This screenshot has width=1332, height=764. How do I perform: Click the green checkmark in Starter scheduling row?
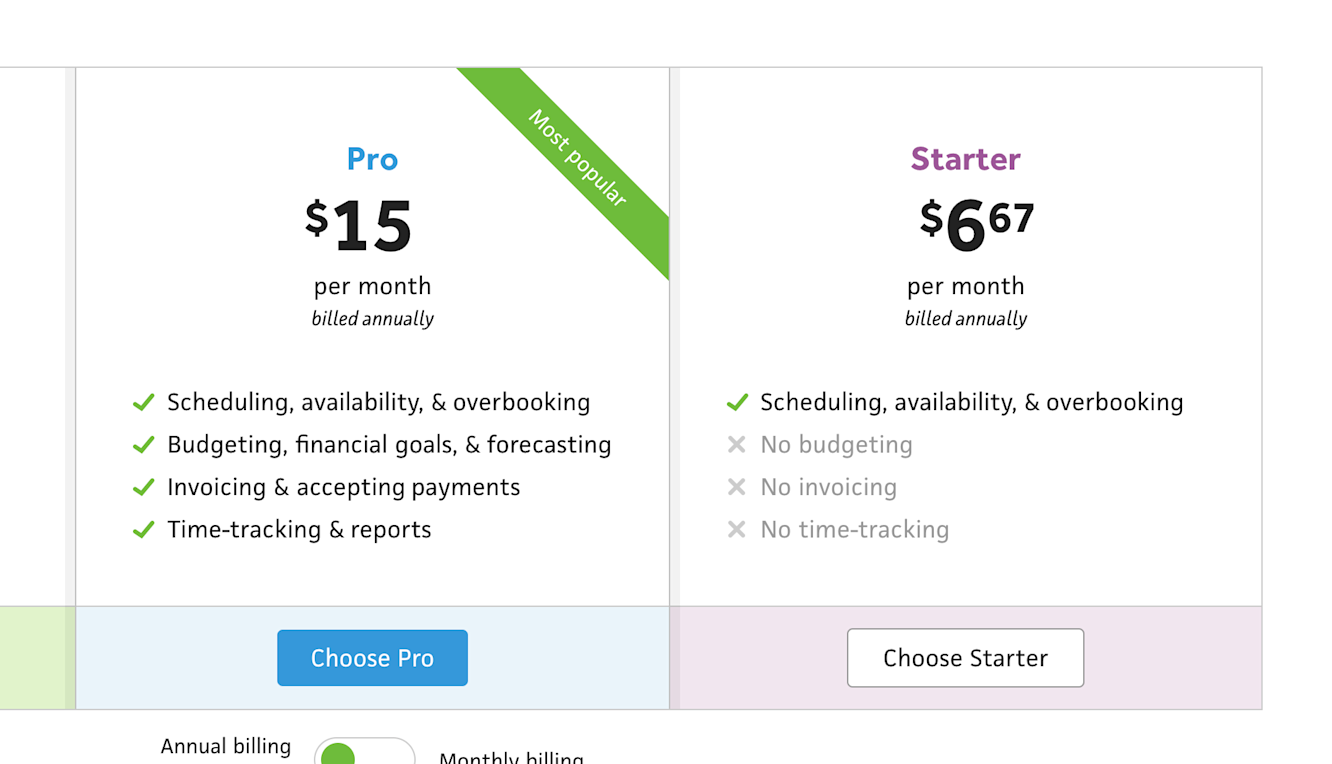[x=737, y=403]
